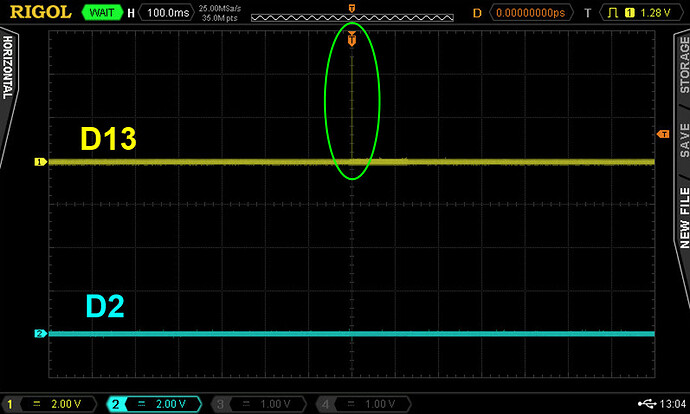
Task: Click the SAVE menu label
Action: point(684,140)
